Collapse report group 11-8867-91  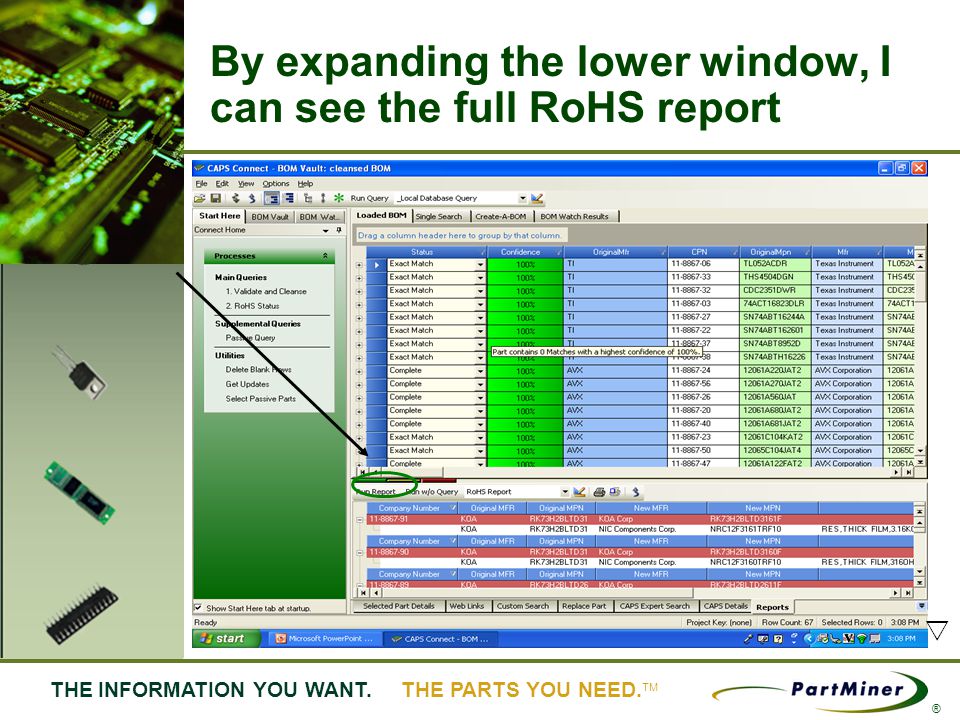tap(360, 520)
